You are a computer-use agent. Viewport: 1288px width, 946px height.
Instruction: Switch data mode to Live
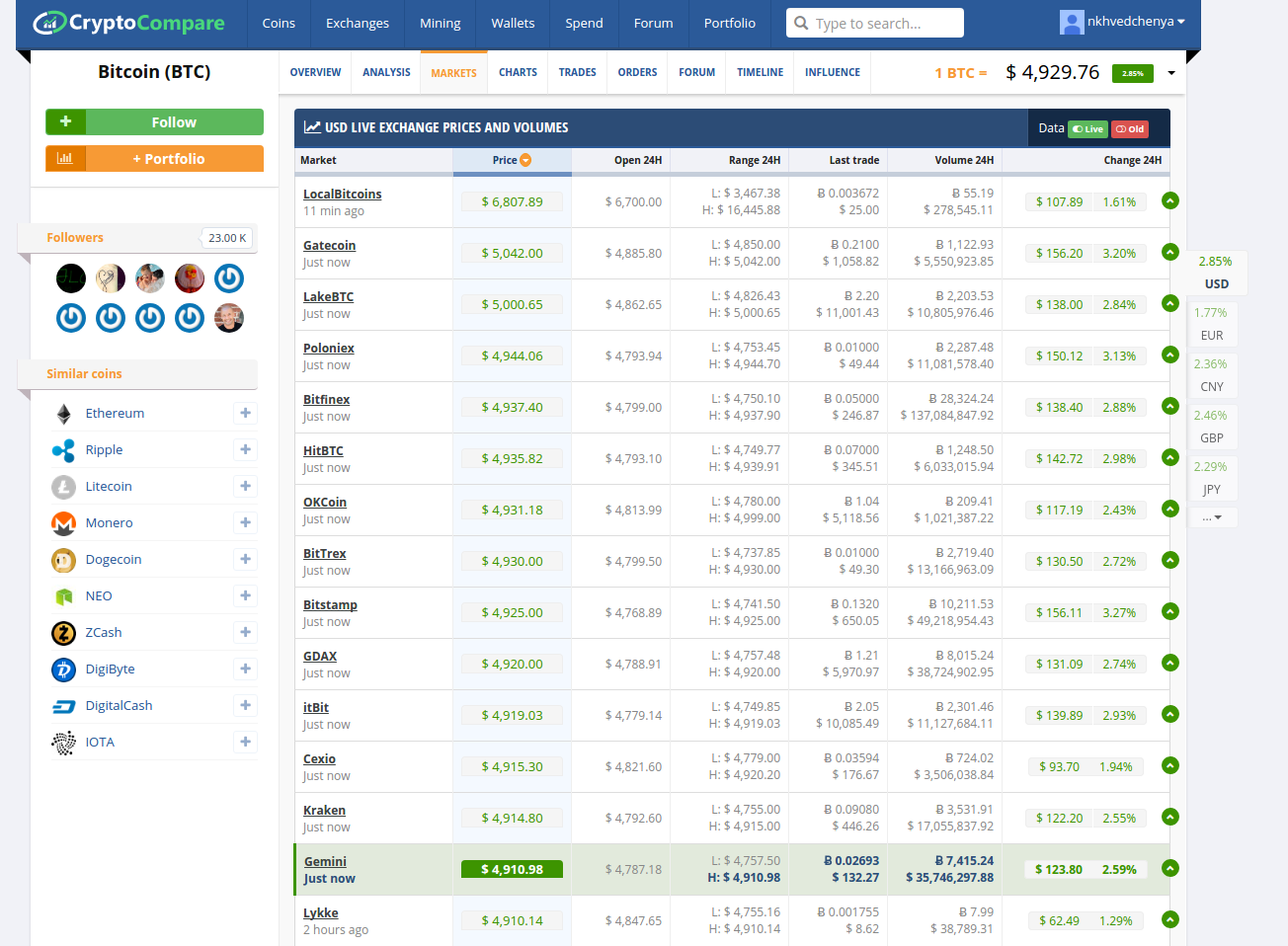(x=1087, y=128)
